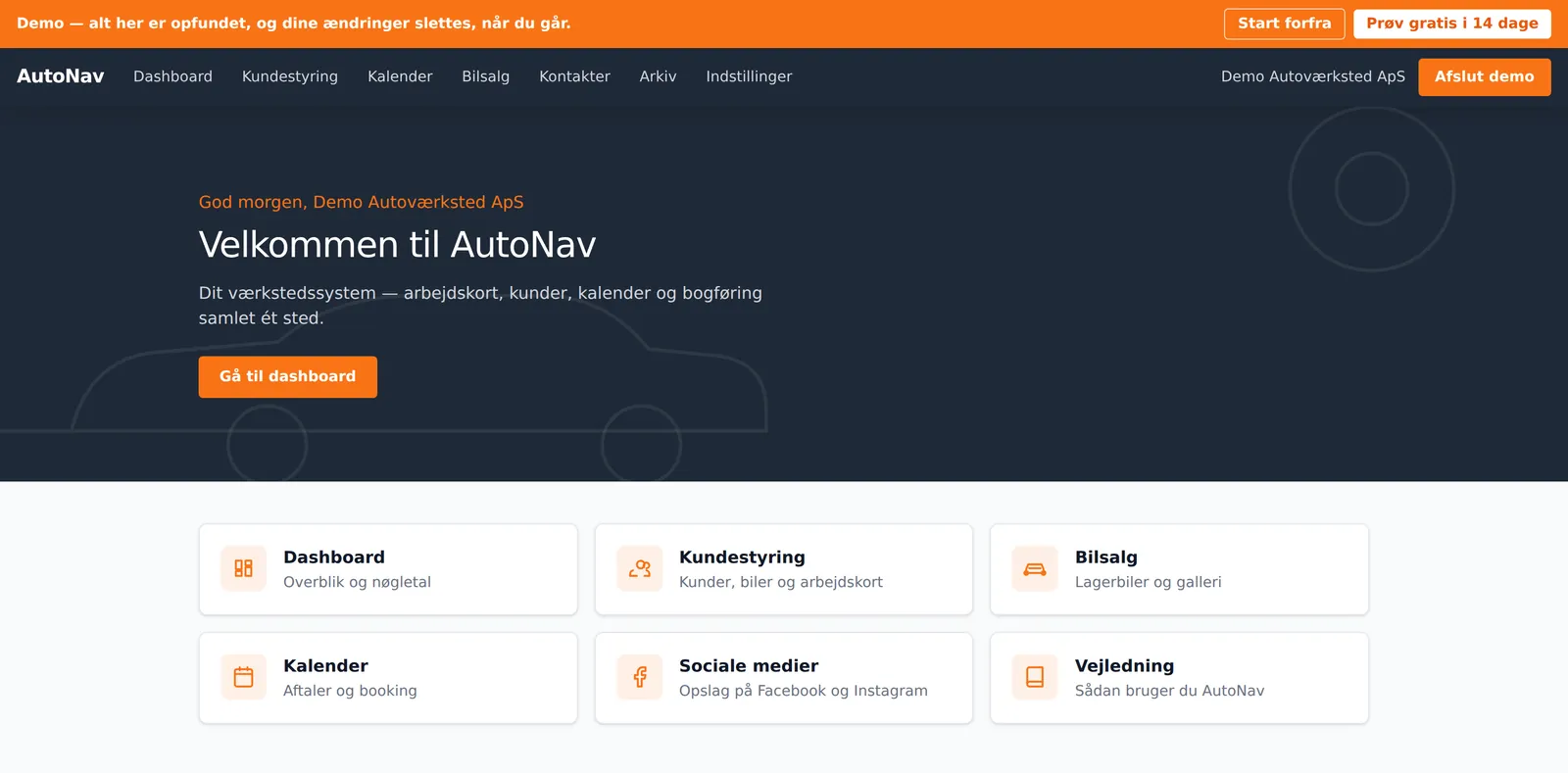Click the Dashboard card grid icon
The image size is (1568, 773).
pos(243,568)
